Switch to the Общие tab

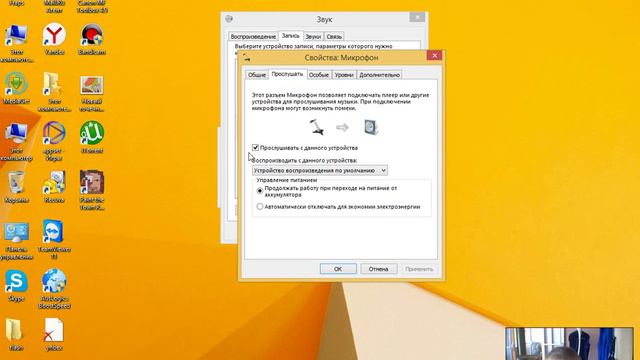click(x=257, y=75)
